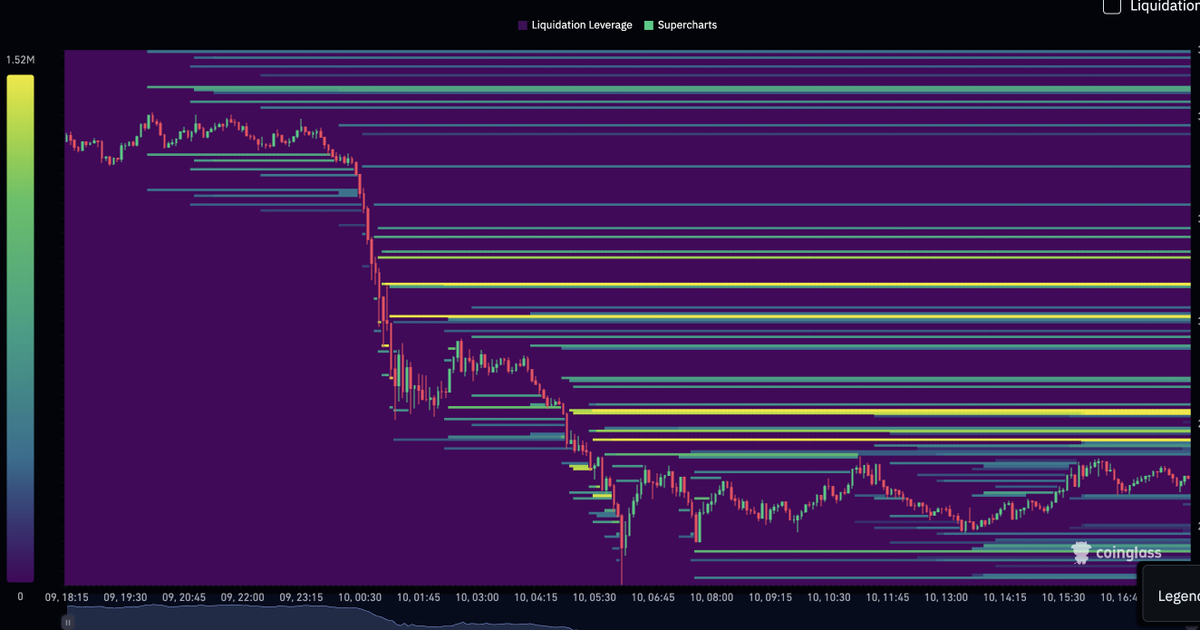Click the 09, 18:15 time axis label
The image size is (1200, 630).
[x=67, y=597]
